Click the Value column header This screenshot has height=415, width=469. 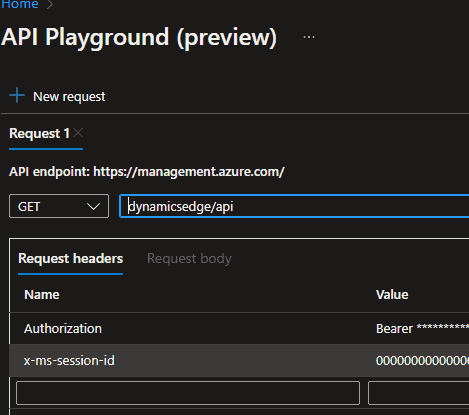click(x=392, y=295)
